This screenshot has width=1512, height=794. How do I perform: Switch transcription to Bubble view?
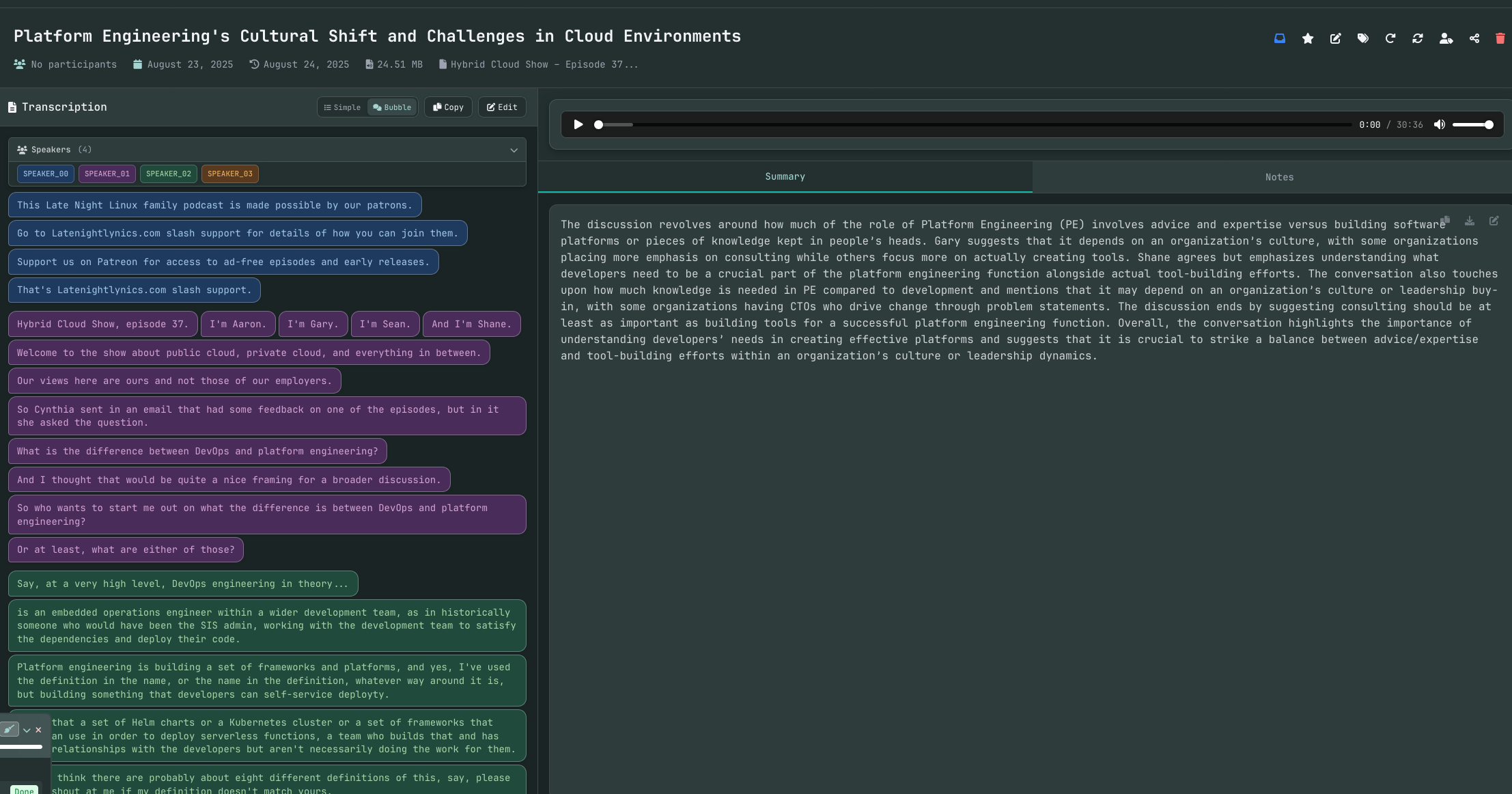[392, 107]
